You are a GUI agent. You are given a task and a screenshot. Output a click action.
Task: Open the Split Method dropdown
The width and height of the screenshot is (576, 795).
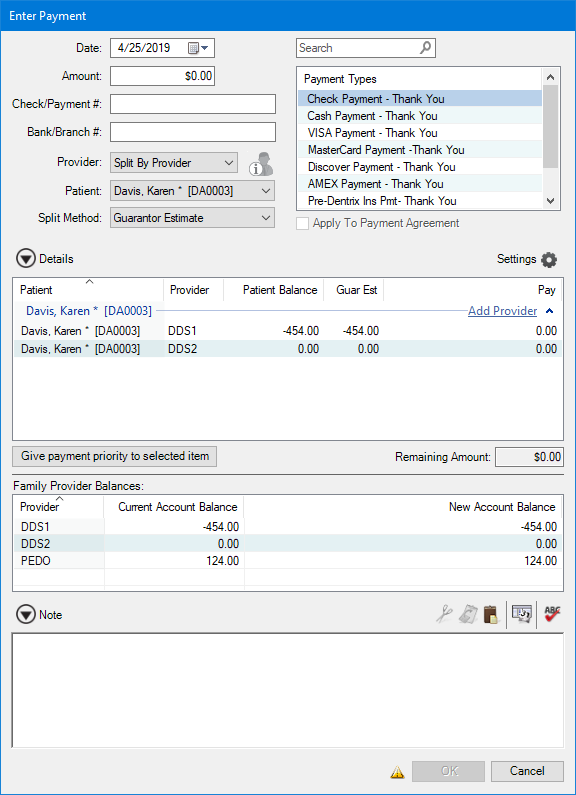point(192,218)
